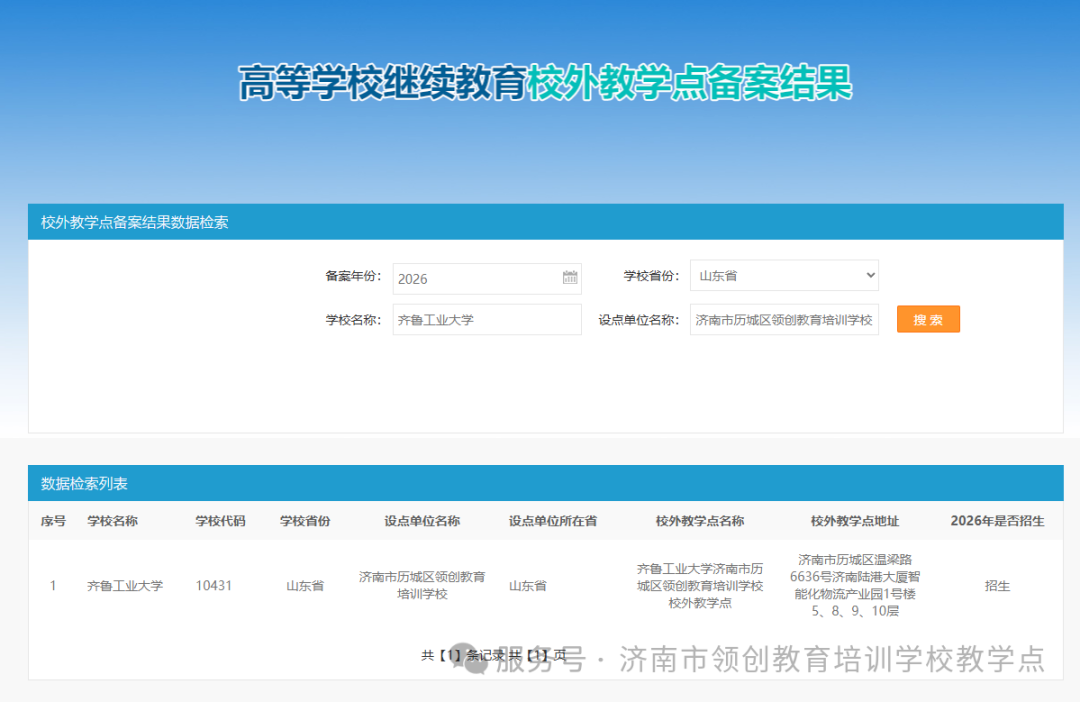
Task: Click the 山东省 cell under 学校省份 column
Action: pyautogui.click(x=305, y=586)
